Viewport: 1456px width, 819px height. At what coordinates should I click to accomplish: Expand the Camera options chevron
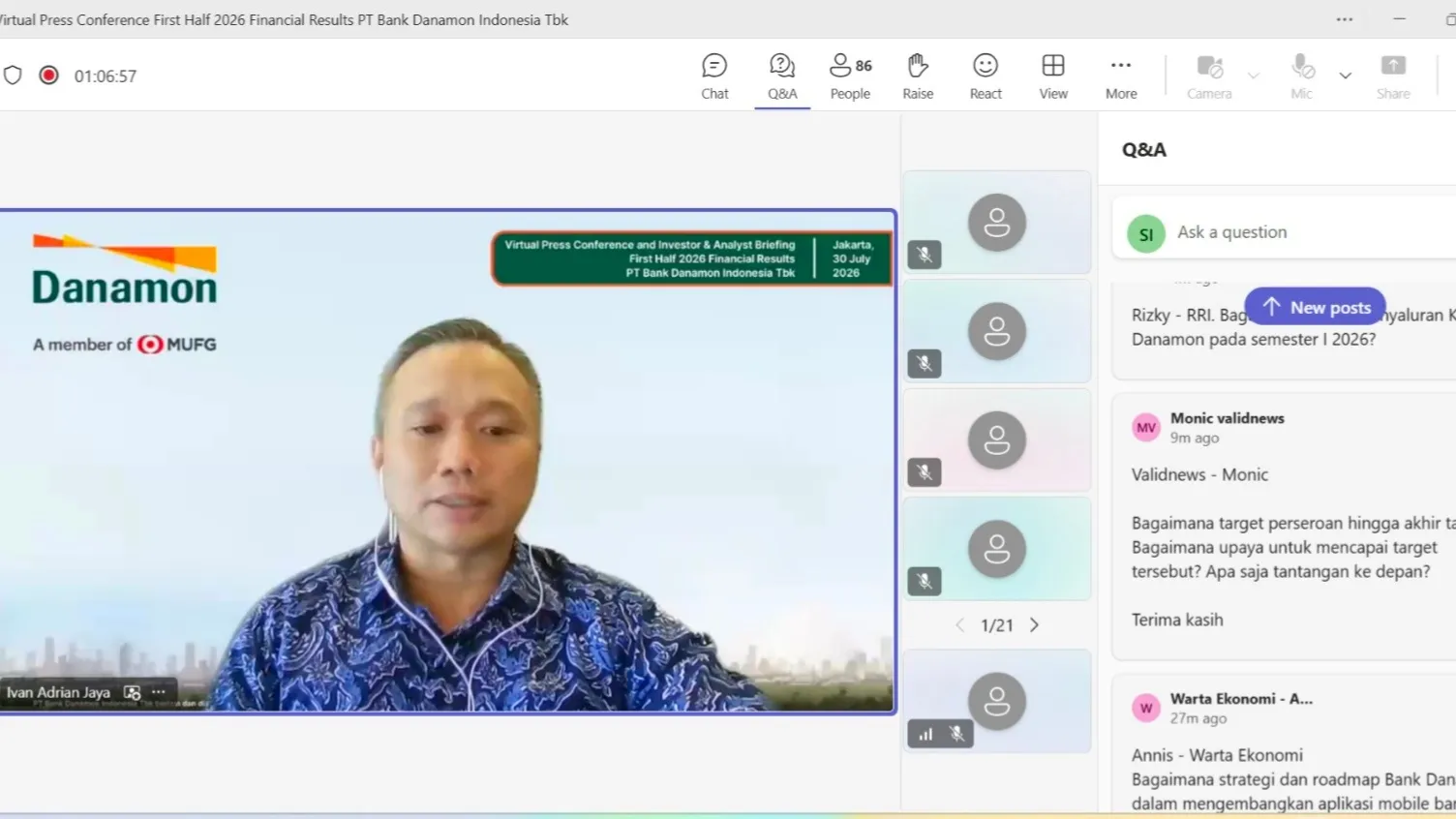[1254, 76]
